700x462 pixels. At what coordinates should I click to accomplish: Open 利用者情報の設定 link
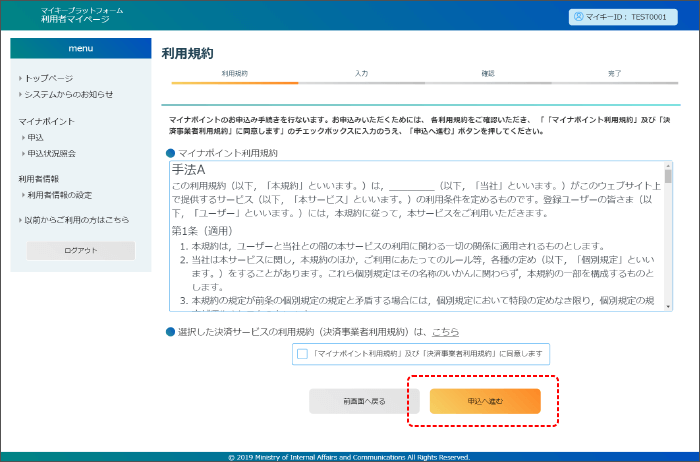(59, 195)
